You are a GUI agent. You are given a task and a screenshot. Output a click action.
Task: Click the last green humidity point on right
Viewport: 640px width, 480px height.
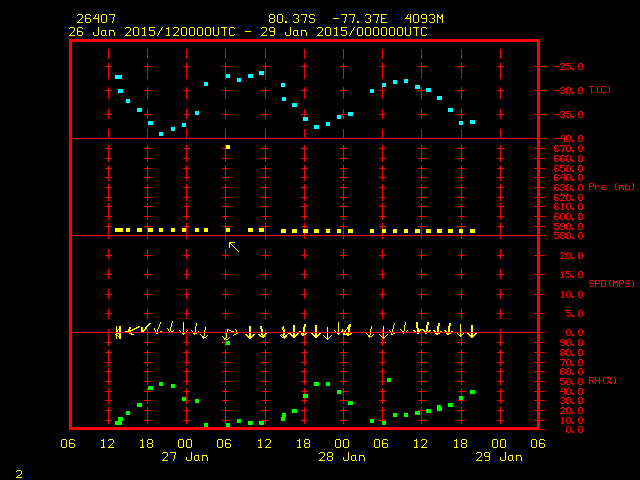click(x=472, y=392)
